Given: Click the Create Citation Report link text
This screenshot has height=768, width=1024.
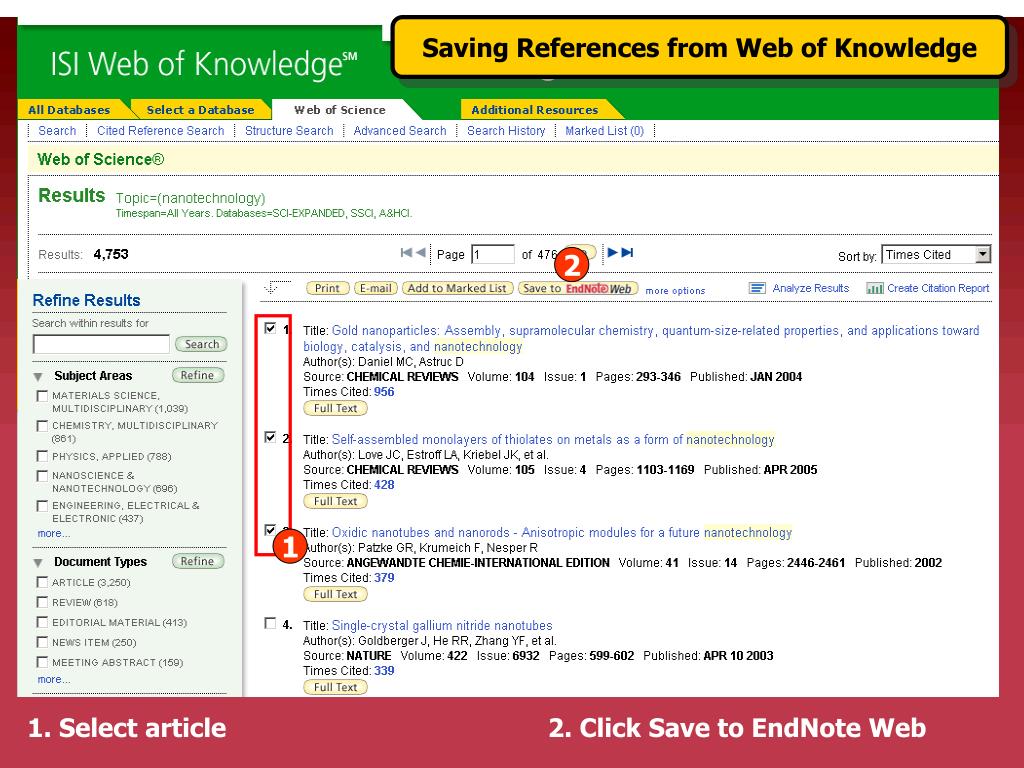Looking at the screenshot, I should click(938, 288).
